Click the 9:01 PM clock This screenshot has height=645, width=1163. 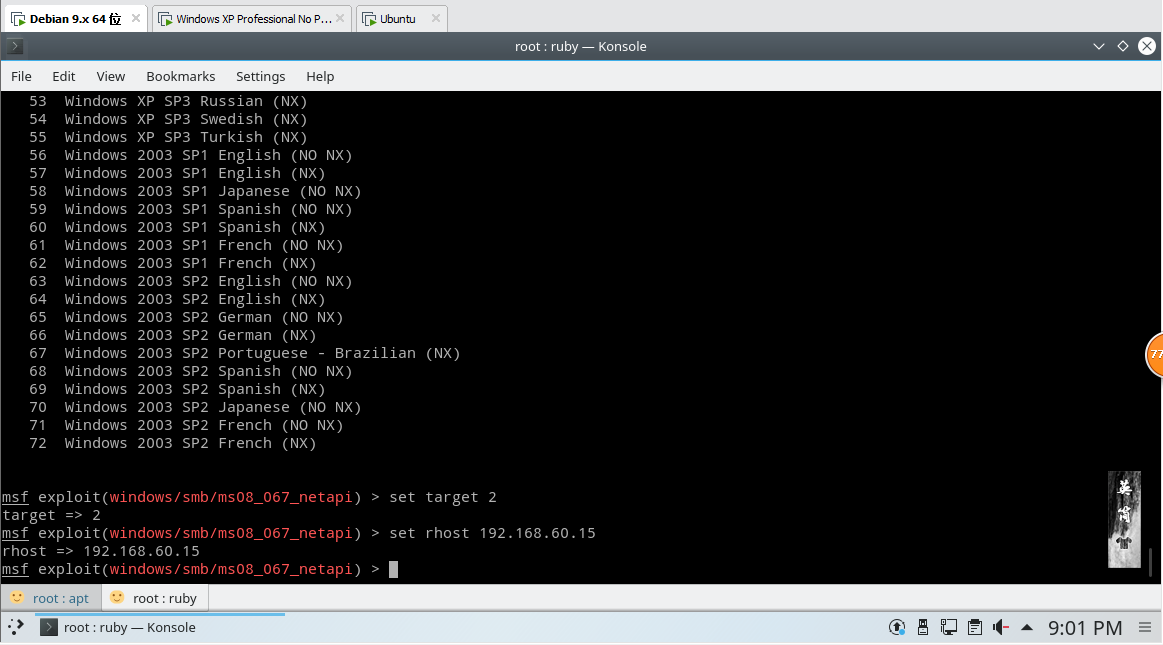1085,628
